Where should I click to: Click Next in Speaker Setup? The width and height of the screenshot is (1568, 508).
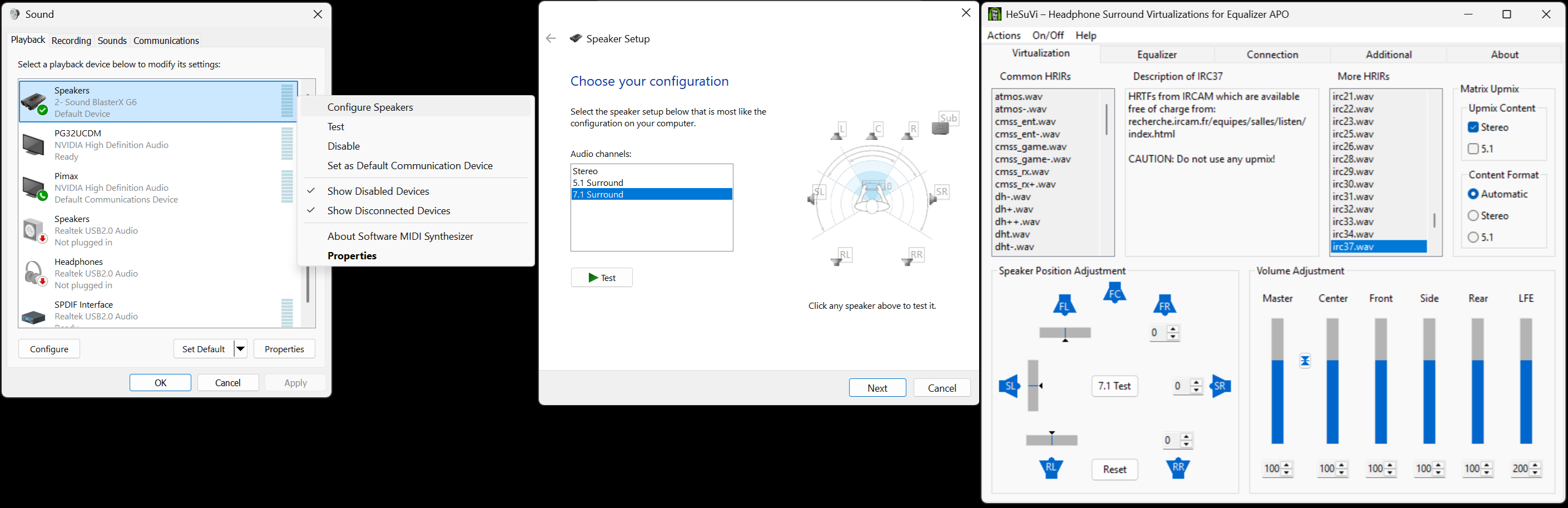tap(877, 388)
